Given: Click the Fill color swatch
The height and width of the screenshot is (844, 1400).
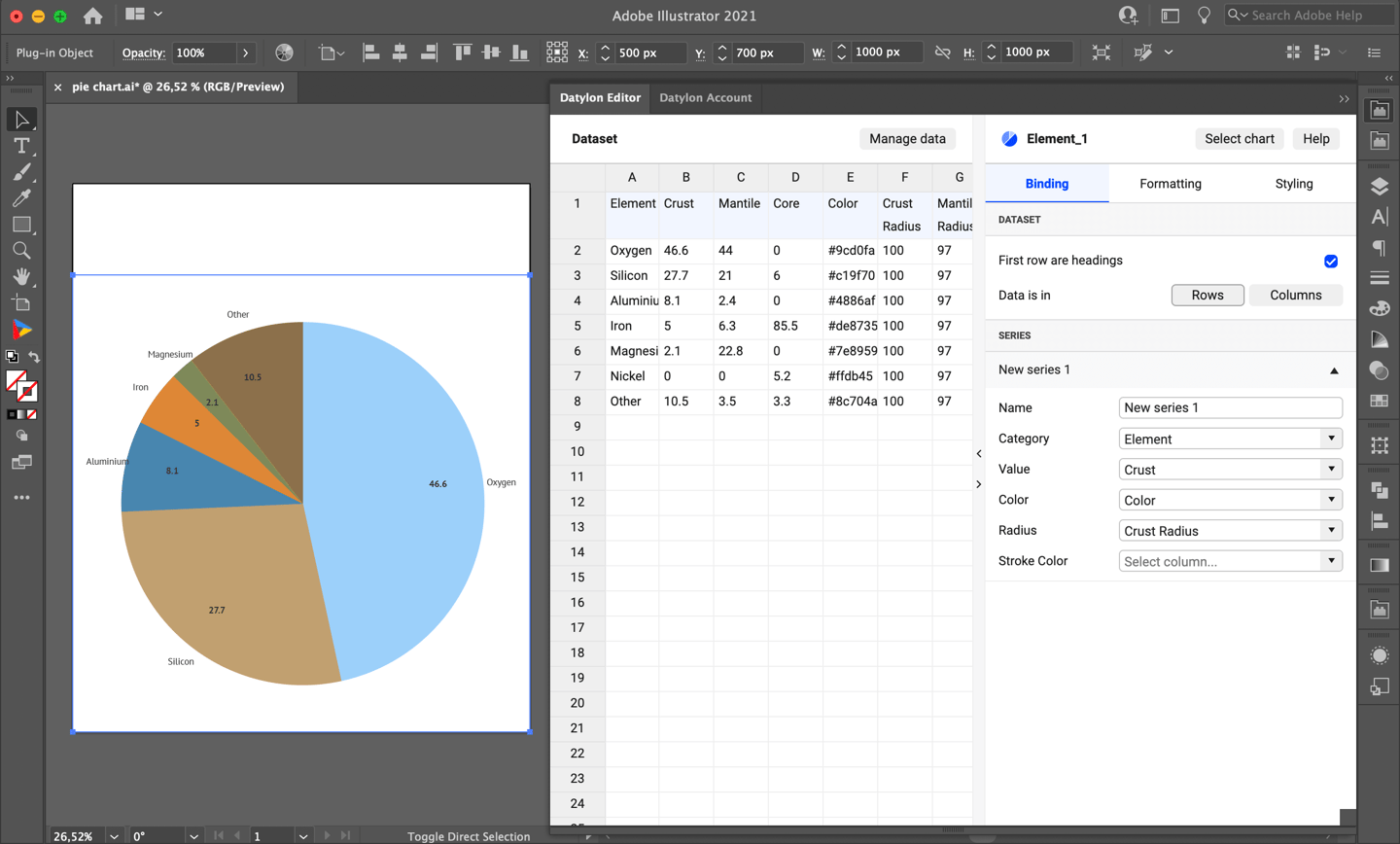Looking at the screenshot, I should pos(16,381).
